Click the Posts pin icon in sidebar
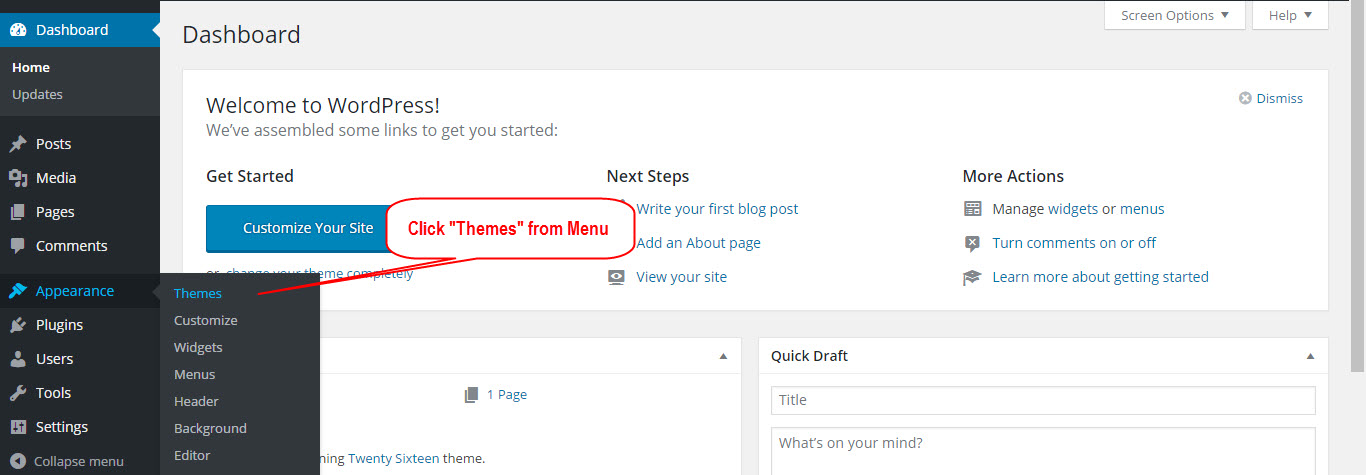 18,144
